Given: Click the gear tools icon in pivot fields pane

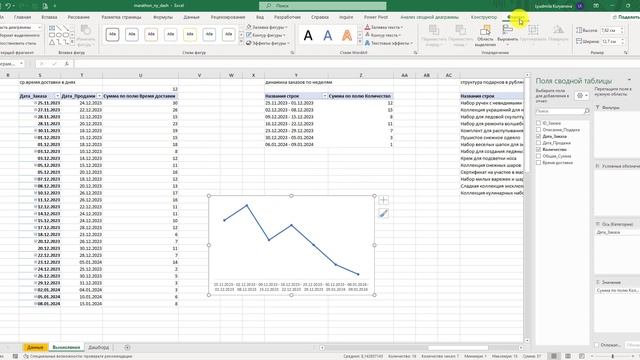Looking at the screenshot, I should [x=580, y=96].
